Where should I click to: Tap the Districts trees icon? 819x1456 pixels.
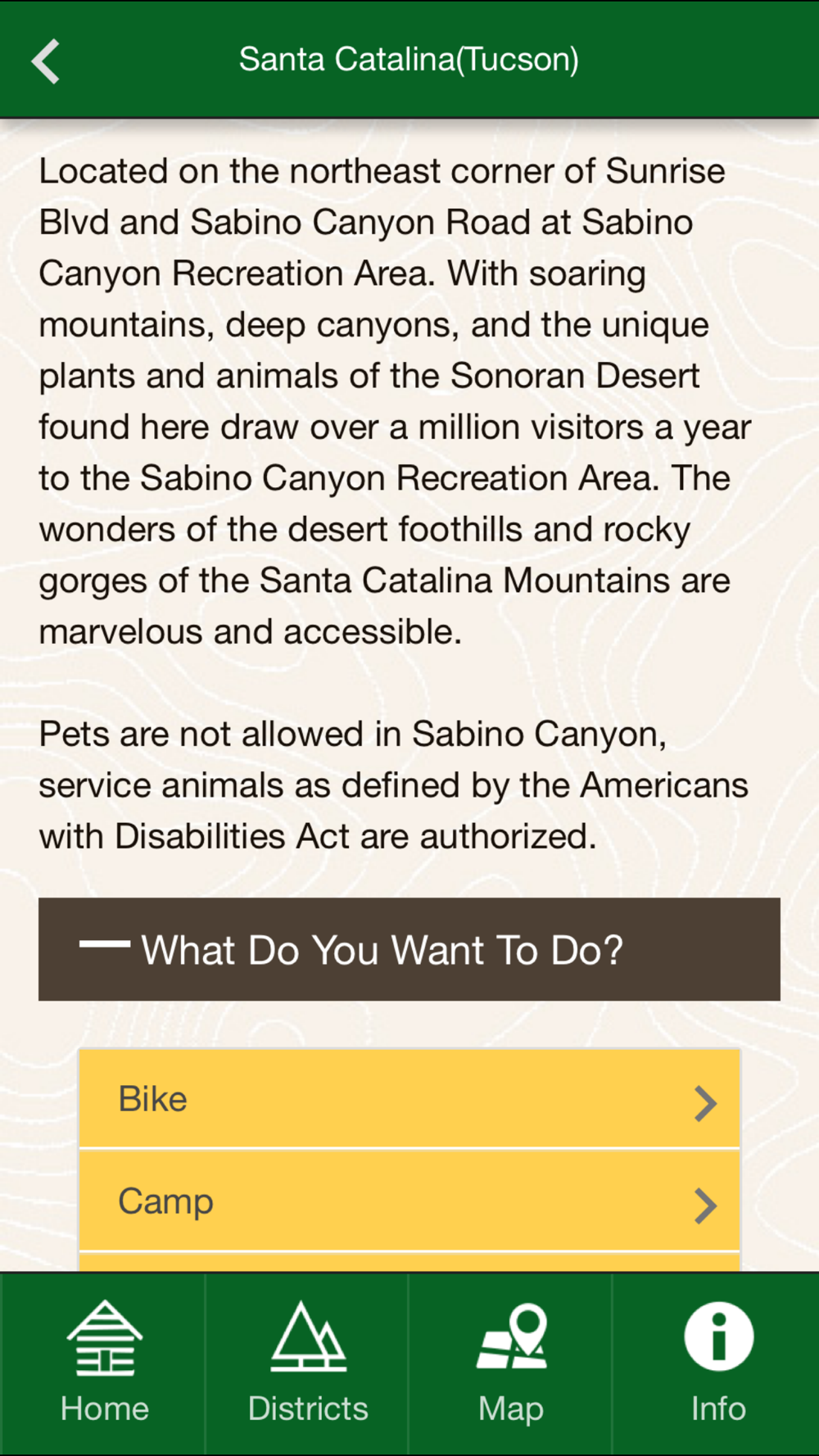point(308,1337)
